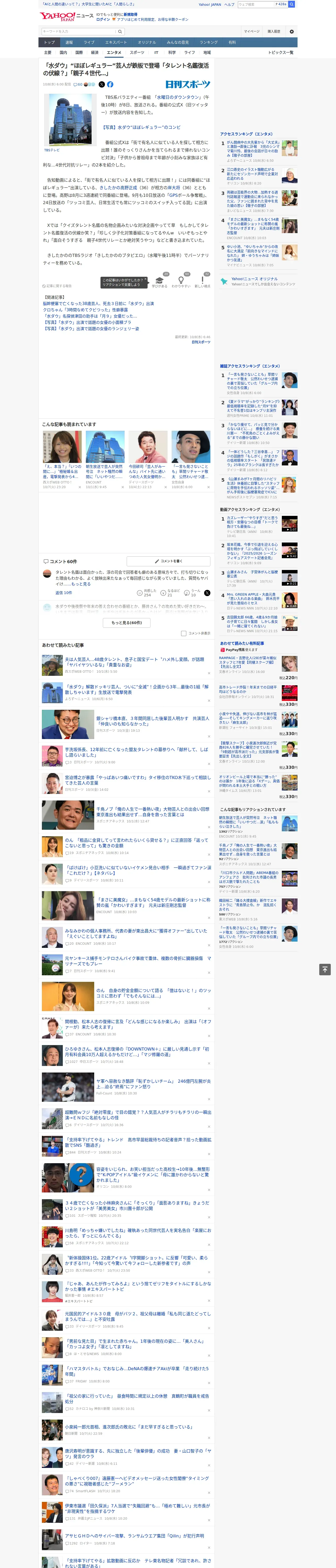The height and width of the screenshot is (1568, 336).
Task: Dismiss the 「え、本当？」 recommended article card
Action: 79,486
